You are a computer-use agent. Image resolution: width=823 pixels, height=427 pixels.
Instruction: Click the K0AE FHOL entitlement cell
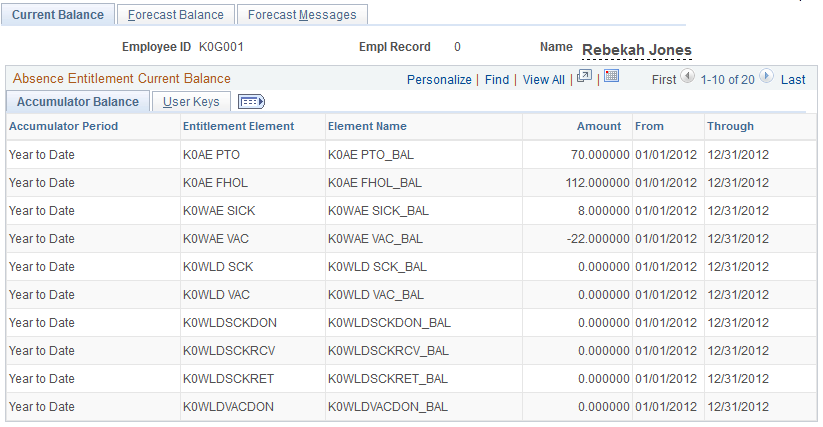coord(215,183)
